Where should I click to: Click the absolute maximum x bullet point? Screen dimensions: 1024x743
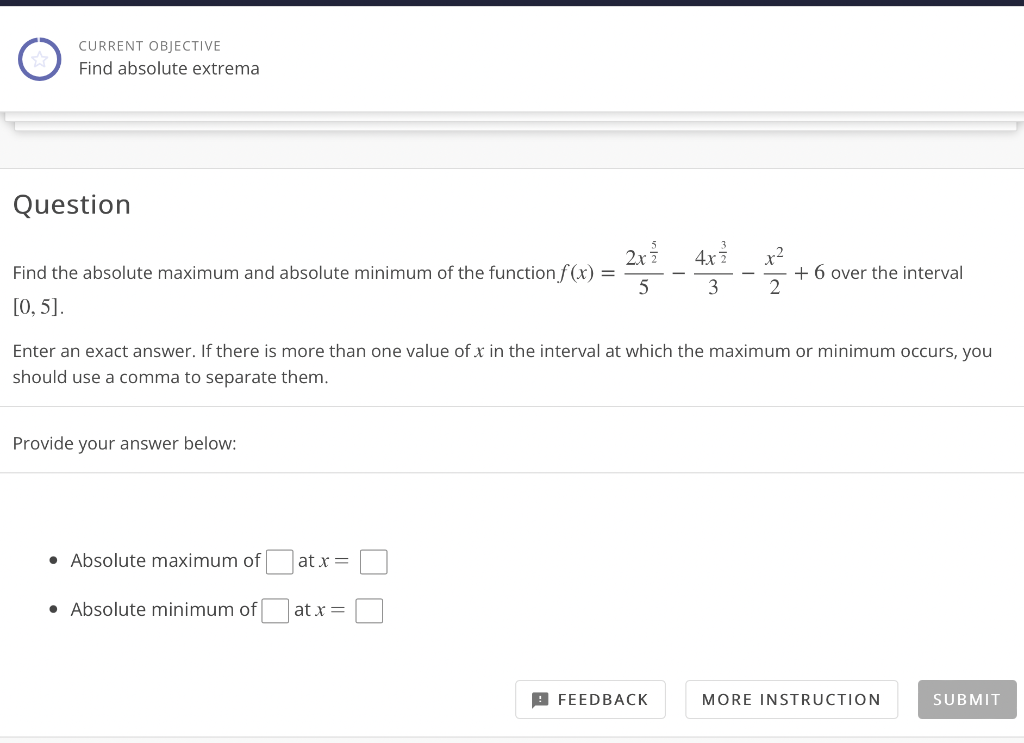click(x=53, y=560)
